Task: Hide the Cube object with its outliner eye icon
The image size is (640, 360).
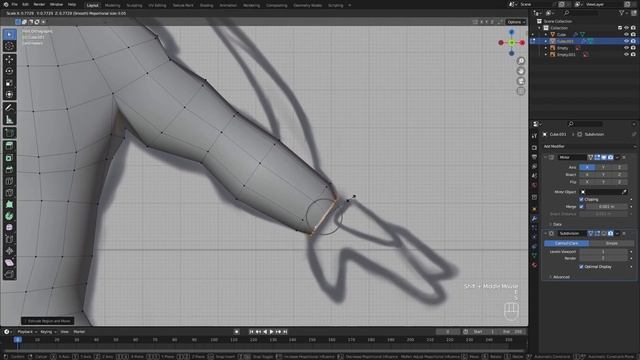Action: tap(626, 35)
